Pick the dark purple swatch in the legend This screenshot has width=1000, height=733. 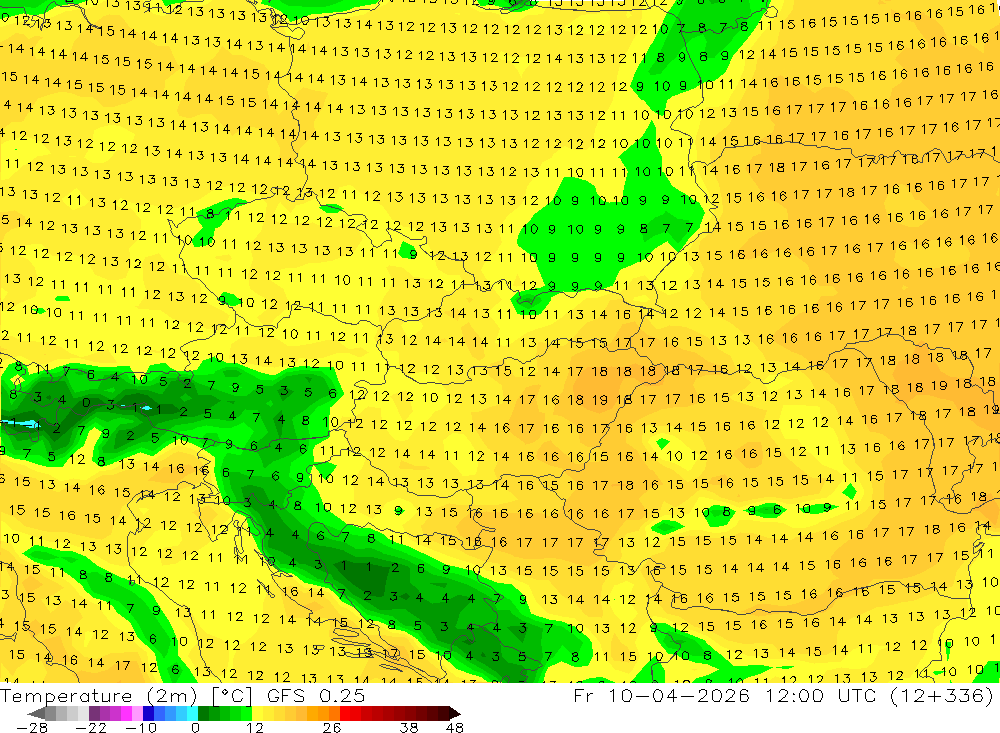tap(94, 714)
